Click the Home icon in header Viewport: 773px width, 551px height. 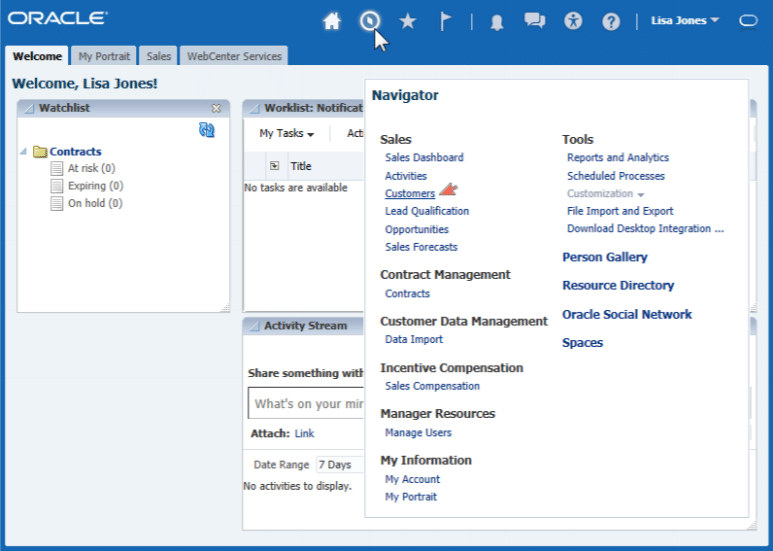click(332, 21)
